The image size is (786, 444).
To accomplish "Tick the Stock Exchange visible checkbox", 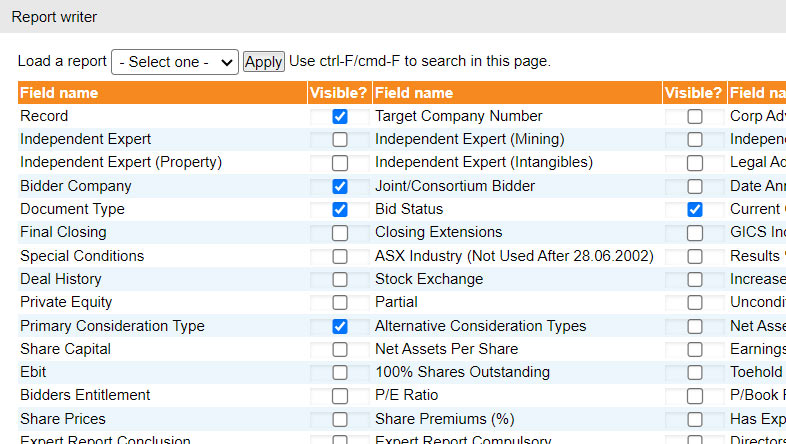I will point(695,280).
